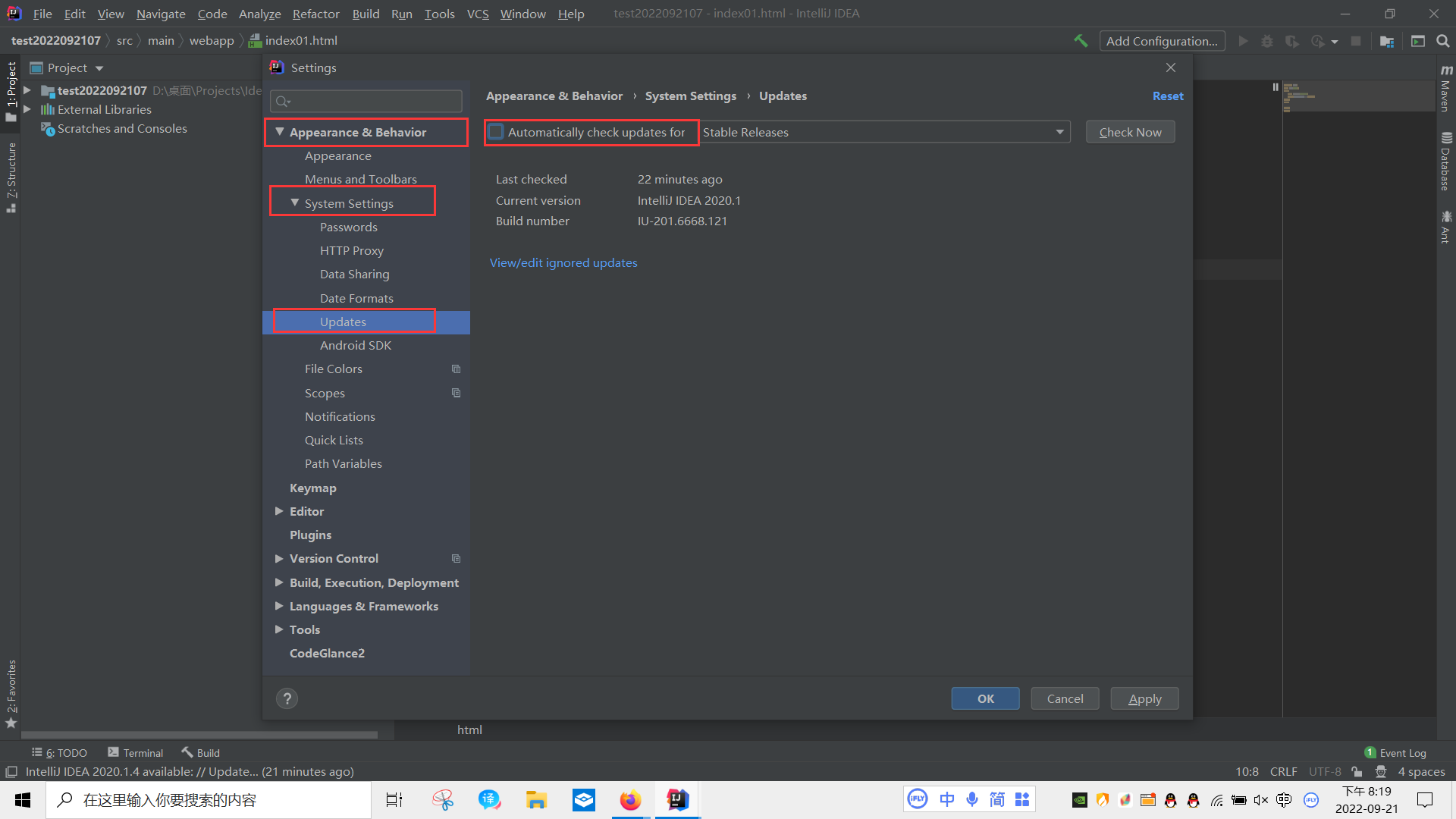1456x819 pixels.
Task: Click the settings search field
Action: (368, 101)
